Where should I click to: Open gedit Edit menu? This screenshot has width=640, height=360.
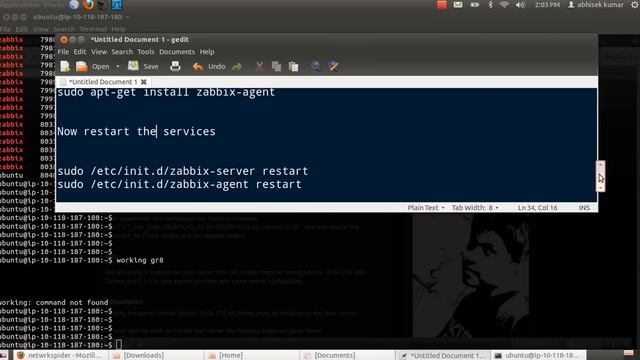[x=80, y=52]
